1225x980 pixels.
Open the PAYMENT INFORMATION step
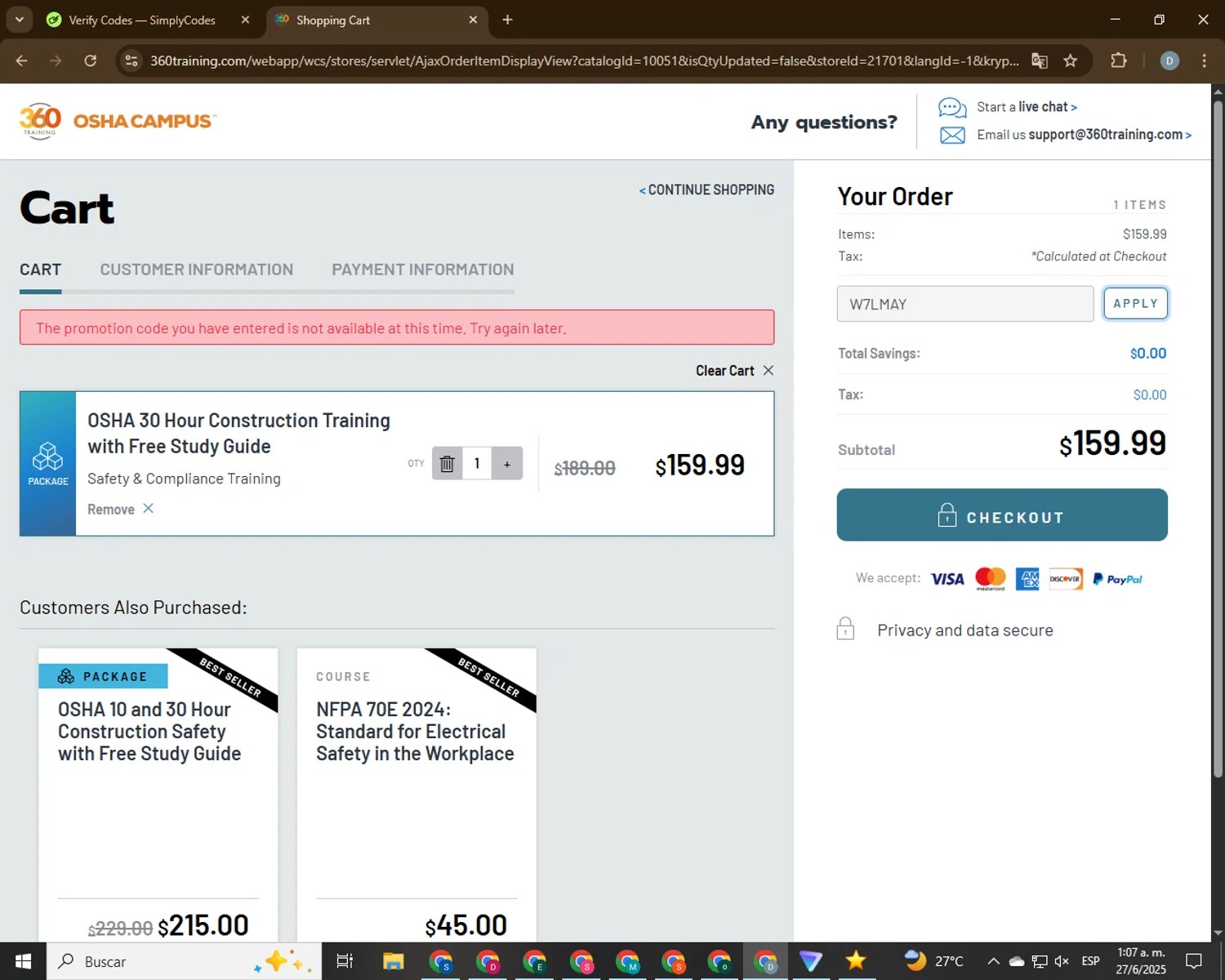(422, 269)
